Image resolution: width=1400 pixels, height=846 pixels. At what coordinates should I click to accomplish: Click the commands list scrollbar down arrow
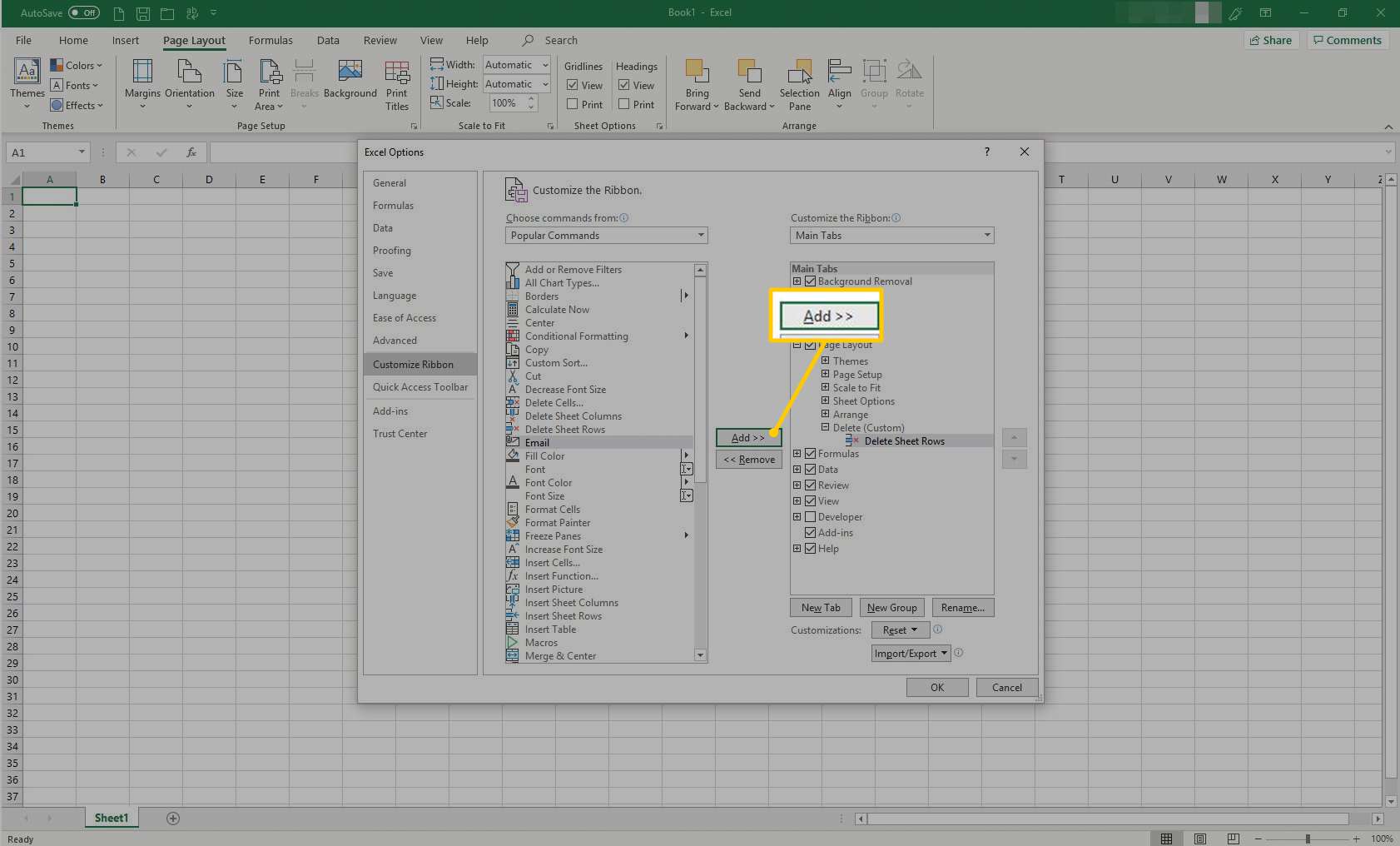coord(700,656)
